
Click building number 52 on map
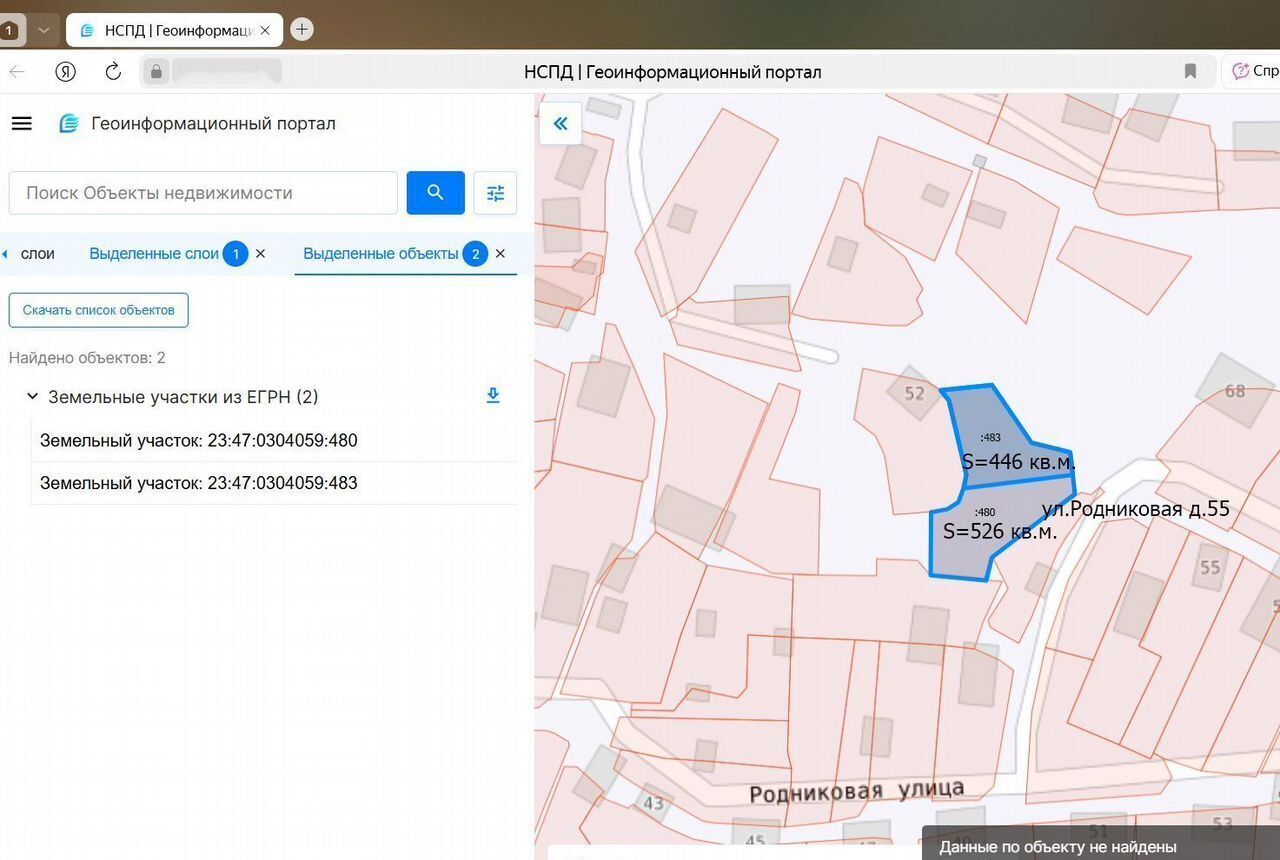pos(914,393)
